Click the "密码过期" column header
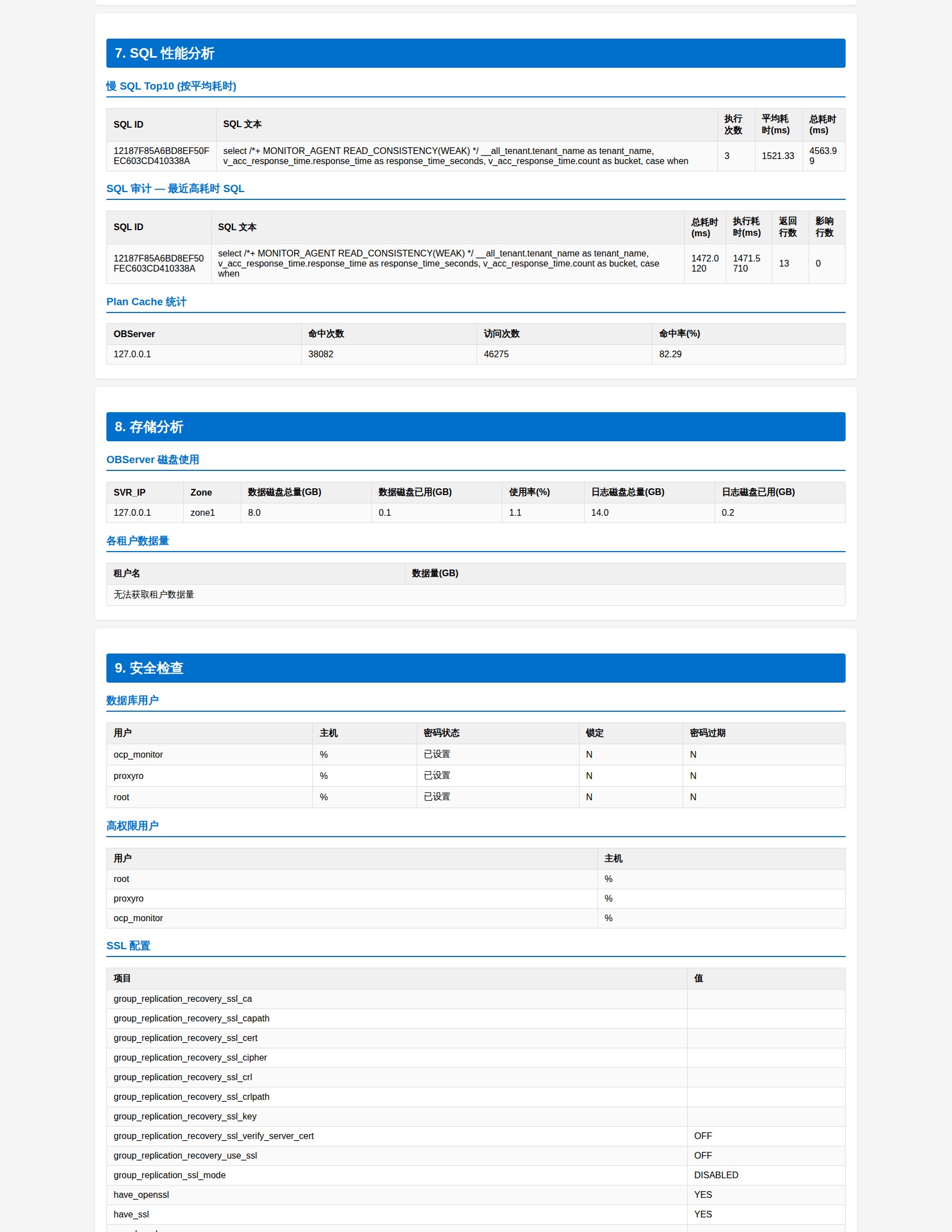 (x=764, y=734)
